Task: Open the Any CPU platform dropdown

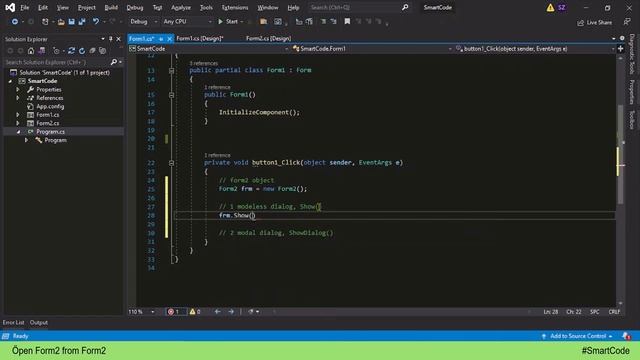Action: point(187,22)
